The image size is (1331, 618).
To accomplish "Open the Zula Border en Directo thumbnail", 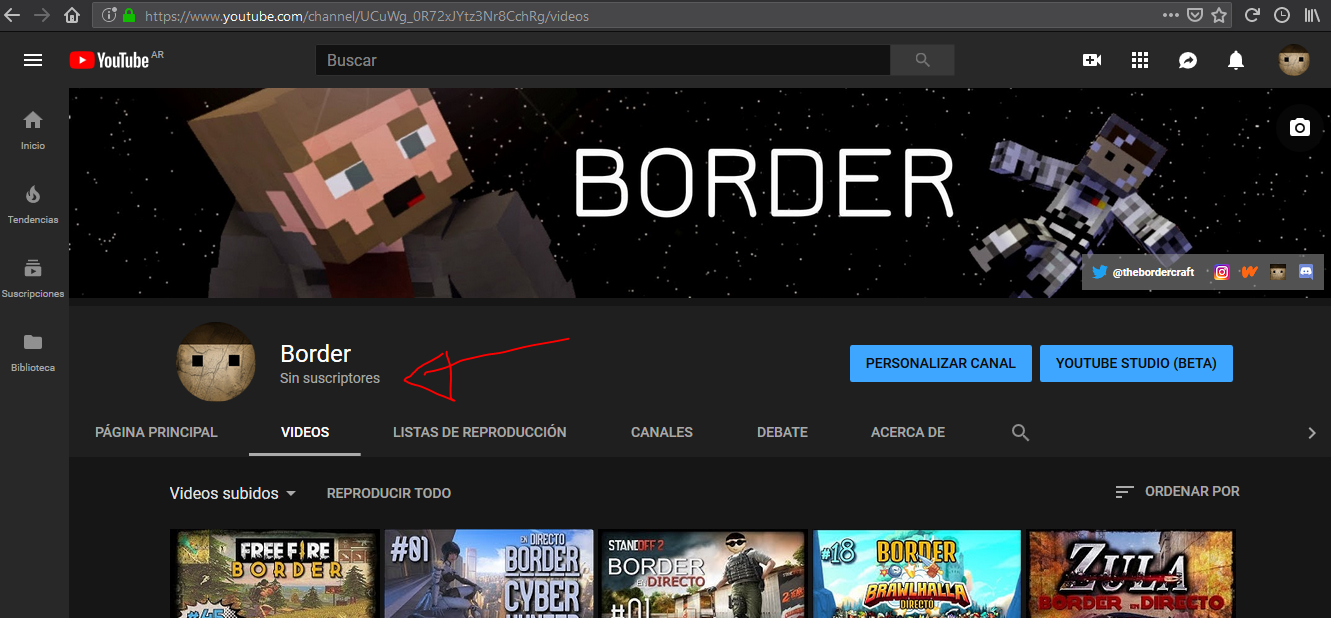I will tap(1131, 573).
